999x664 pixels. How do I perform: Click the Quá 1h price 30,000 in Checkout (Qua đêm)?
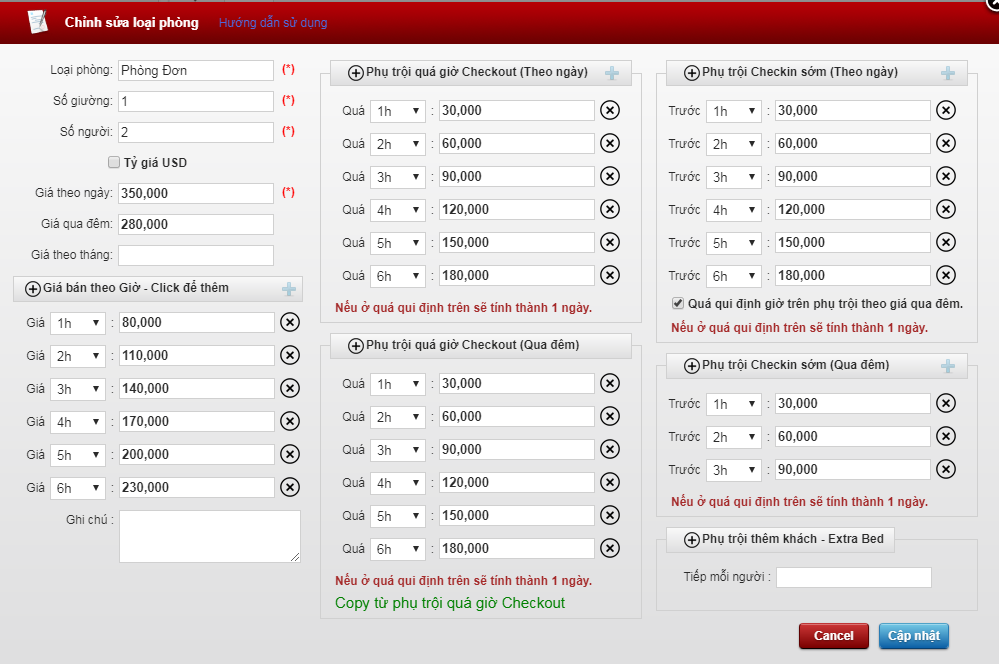pos(517,384)
